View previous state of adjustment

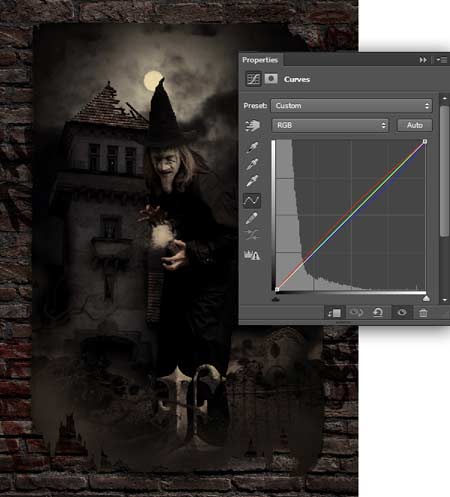point(356,313)
